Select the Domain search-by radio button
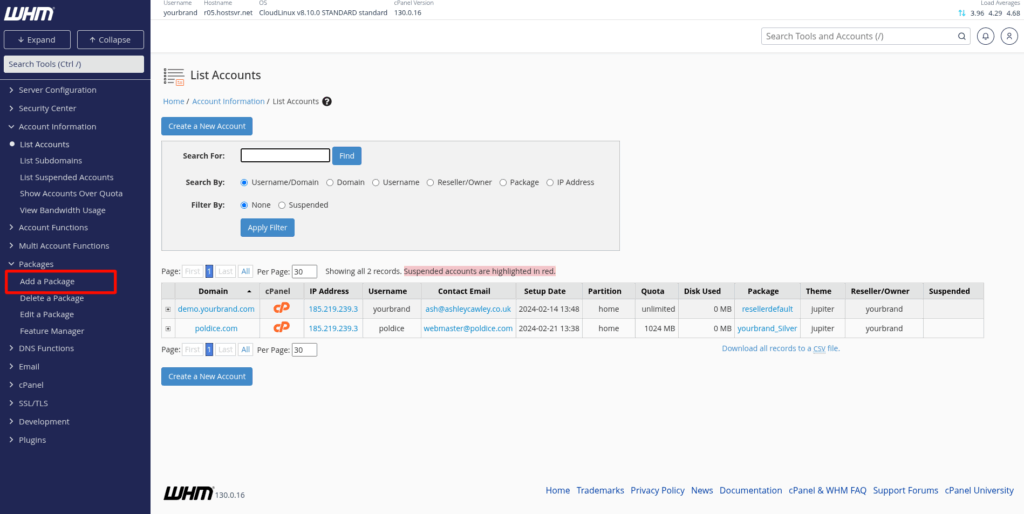Screen dimensions: 1024x514 coord(329,183)
